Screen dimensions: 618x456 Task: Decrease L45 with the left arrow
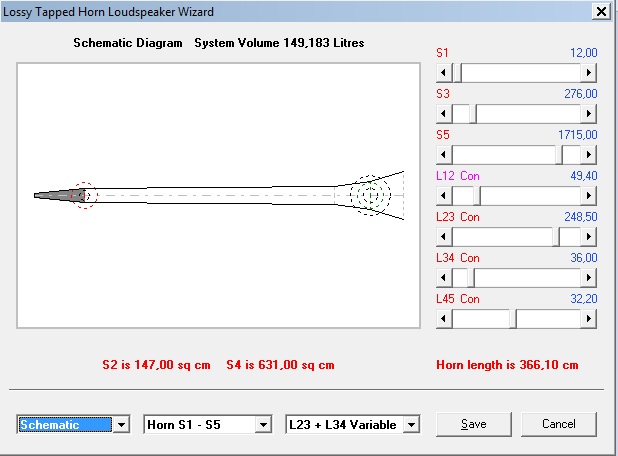point(444,318)
